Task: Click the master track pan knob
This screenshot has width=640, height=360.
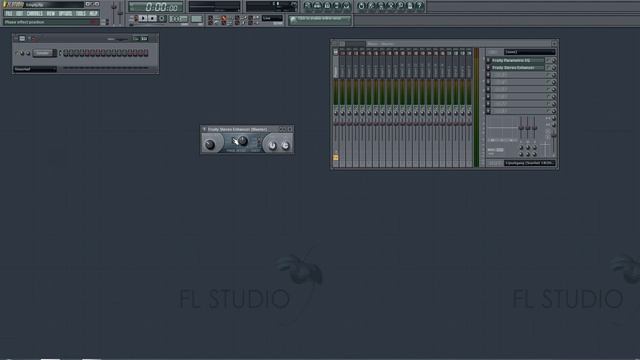Action: click(x=336, y=113)
